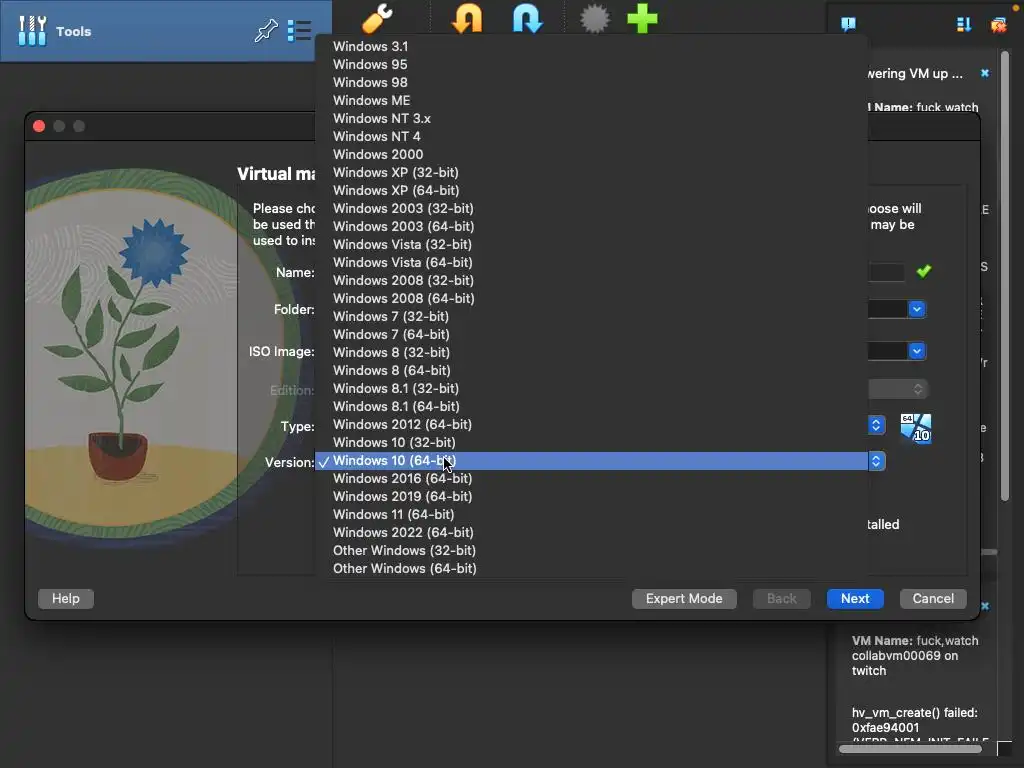Pick Other Windows (32-bit)
The height and width of the screenshot is (768, 1024).
click(x=591, y=550)
